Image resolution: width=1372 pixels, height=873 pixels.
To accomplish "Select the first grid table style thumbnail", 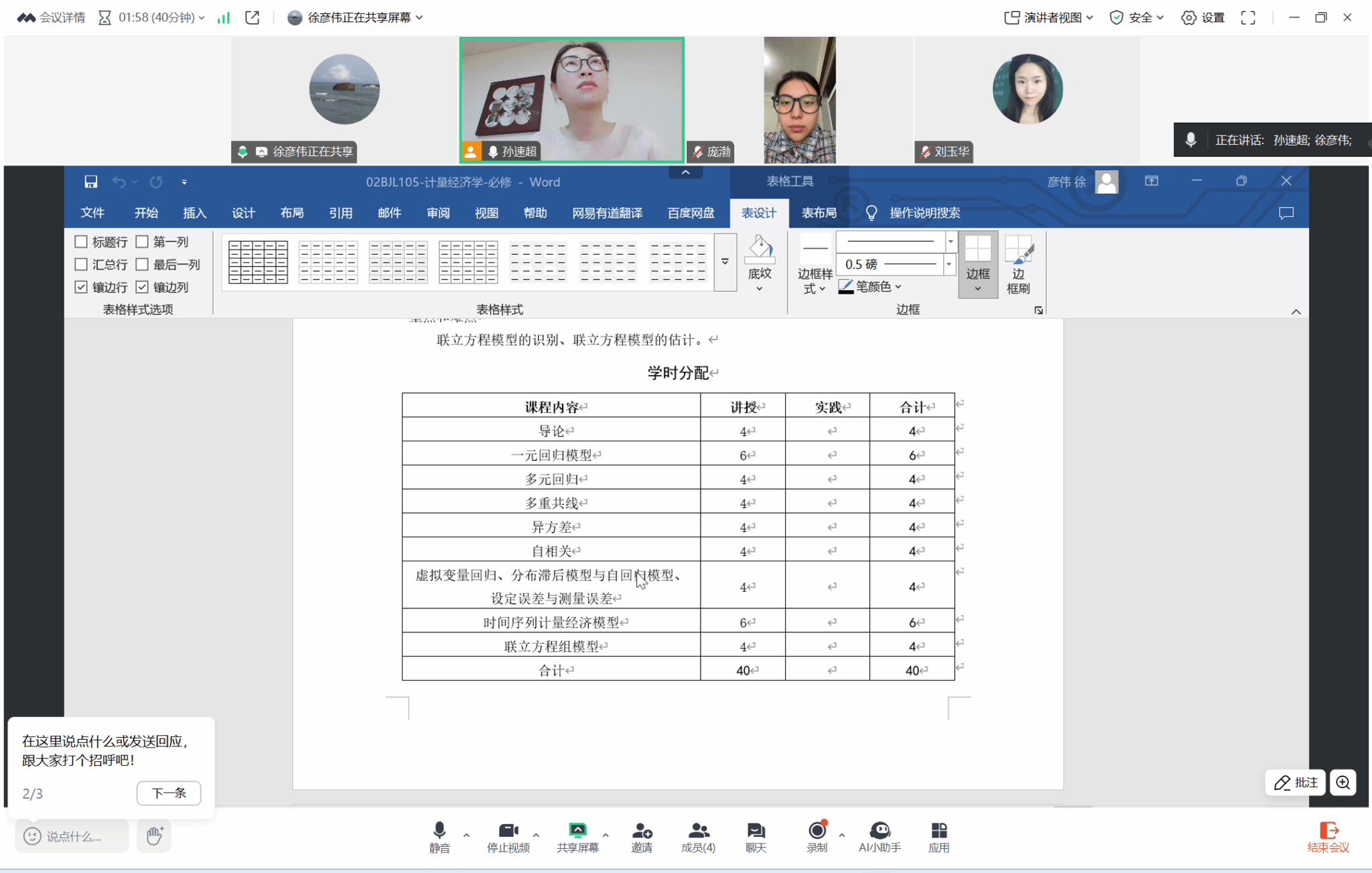I will click(x=258, y=262).
